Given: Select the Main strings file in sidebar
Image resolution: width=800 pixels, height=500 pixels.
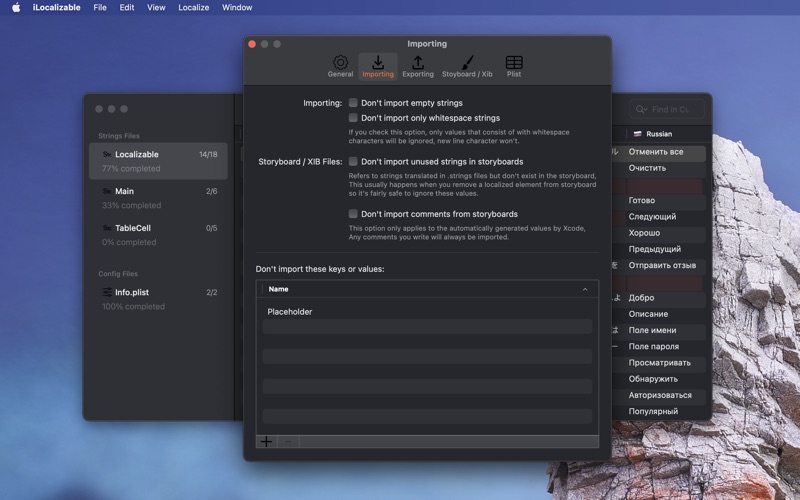Looking at the screenshot, I should pyautogui.click(x=158, y=198).
